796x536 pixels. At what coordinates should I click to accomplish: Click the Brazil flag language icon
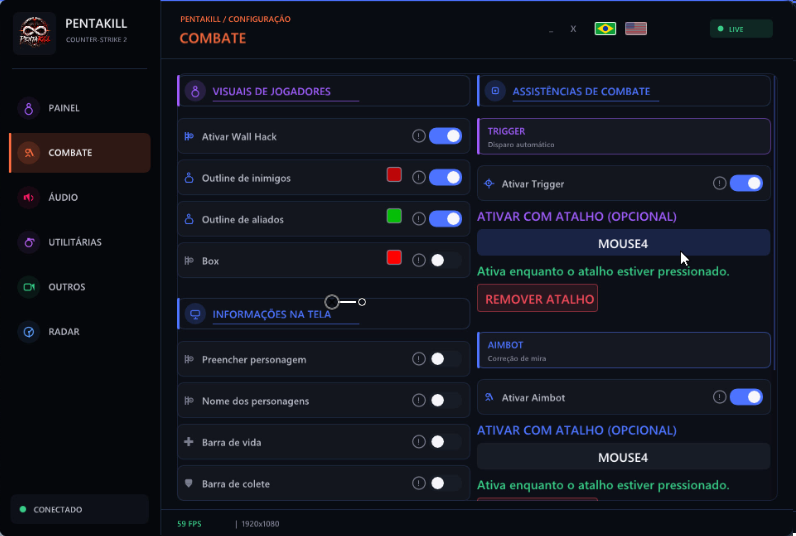click(605, 28)
